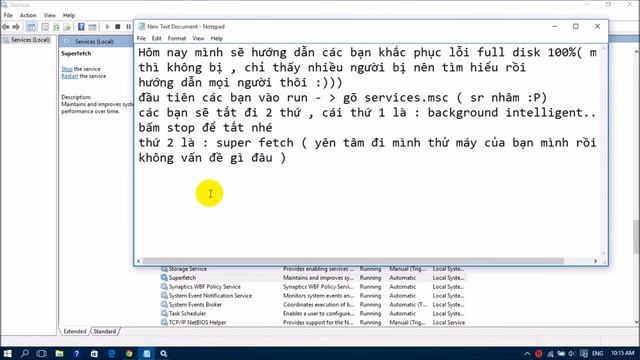Click the Stop the service link

click(67, 69)
